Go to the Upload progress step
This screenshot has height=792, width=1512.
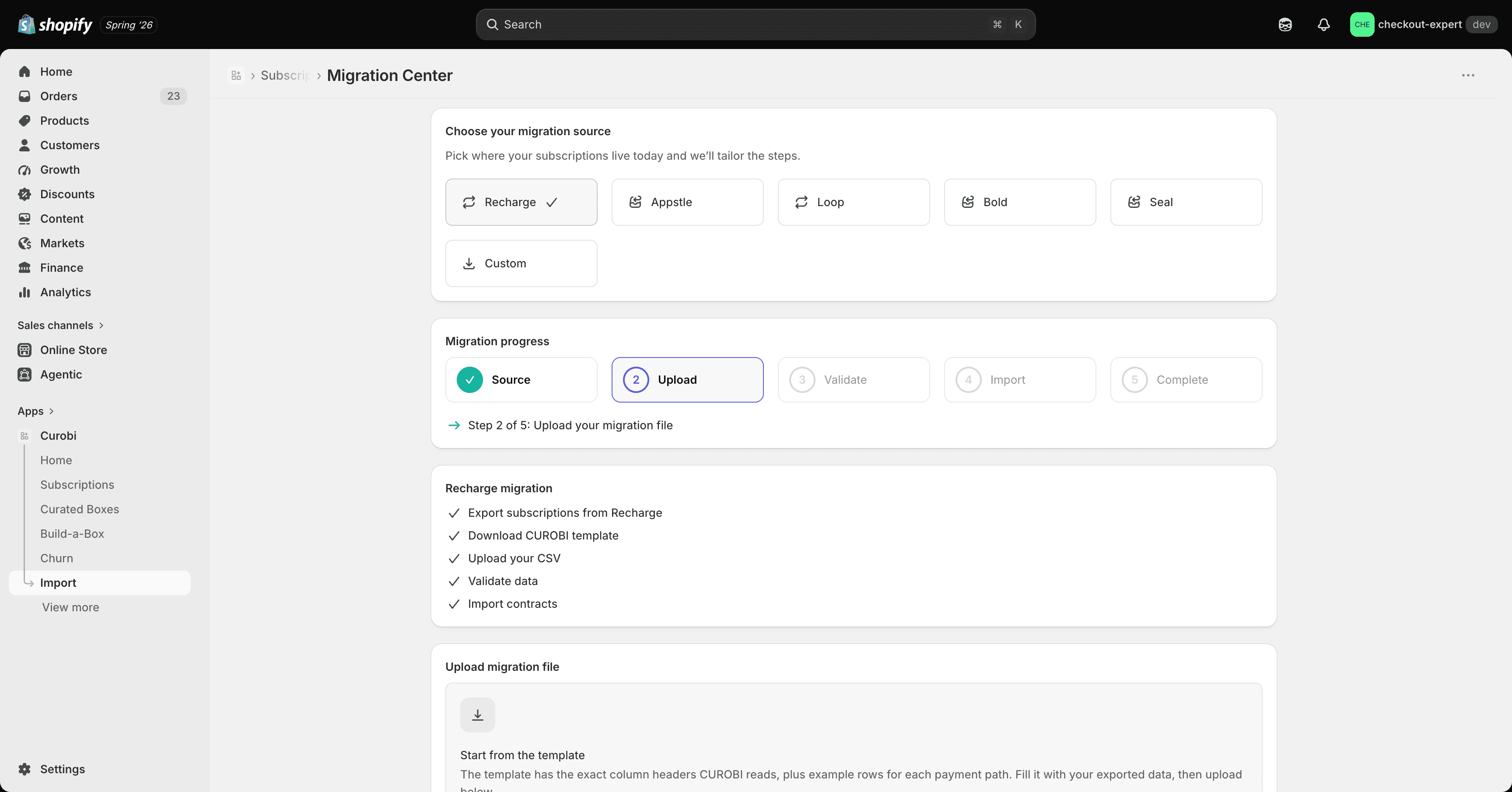(x=687, y=380)
